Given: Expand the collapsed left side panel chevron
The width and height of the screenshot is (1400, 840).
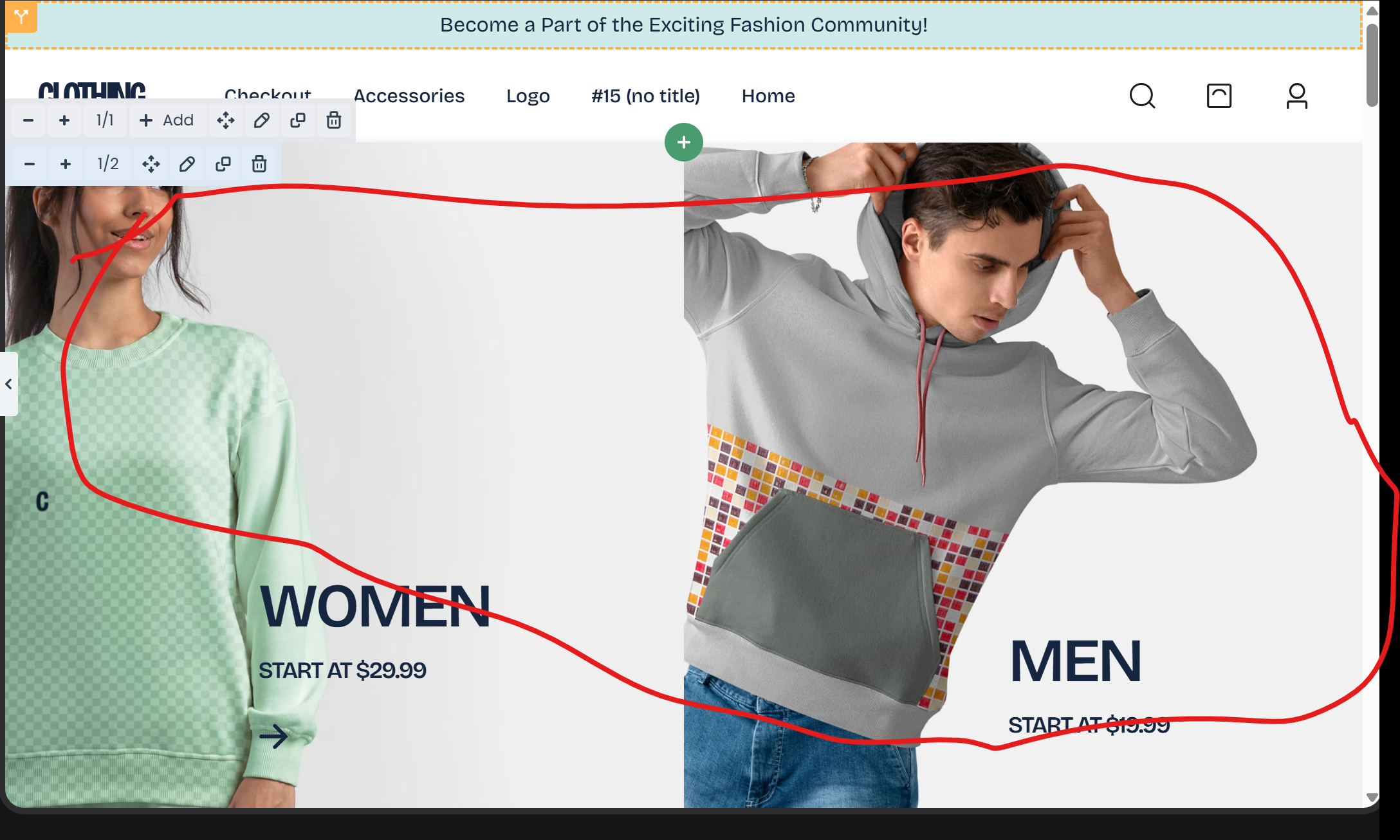Looking at the screenshot, I should [x=9, y=384].
